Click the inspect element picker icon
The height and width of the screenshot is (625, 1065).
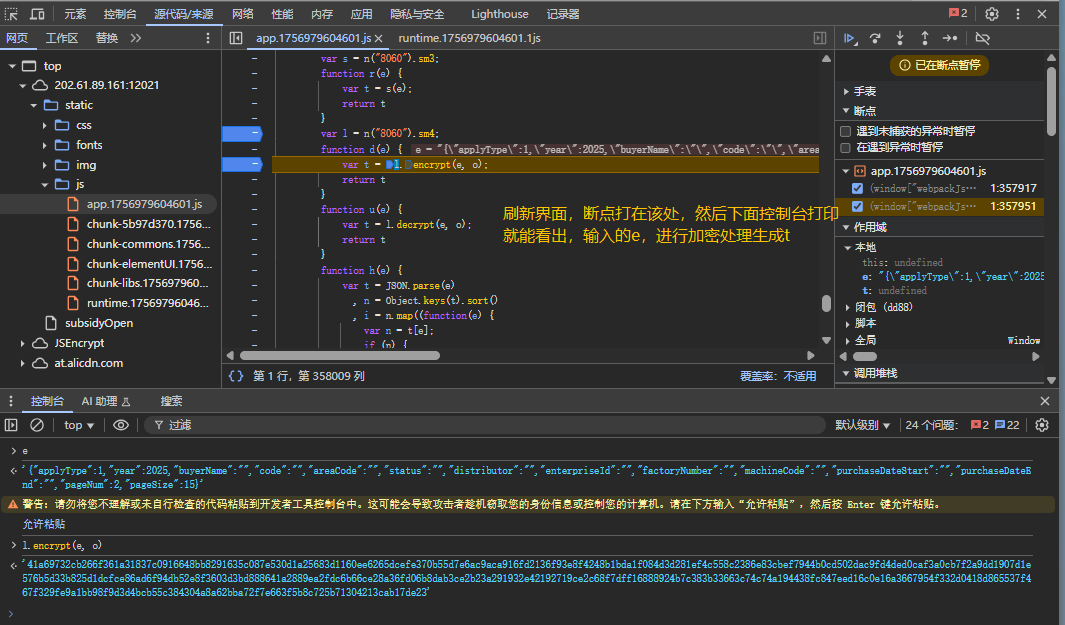12,14
